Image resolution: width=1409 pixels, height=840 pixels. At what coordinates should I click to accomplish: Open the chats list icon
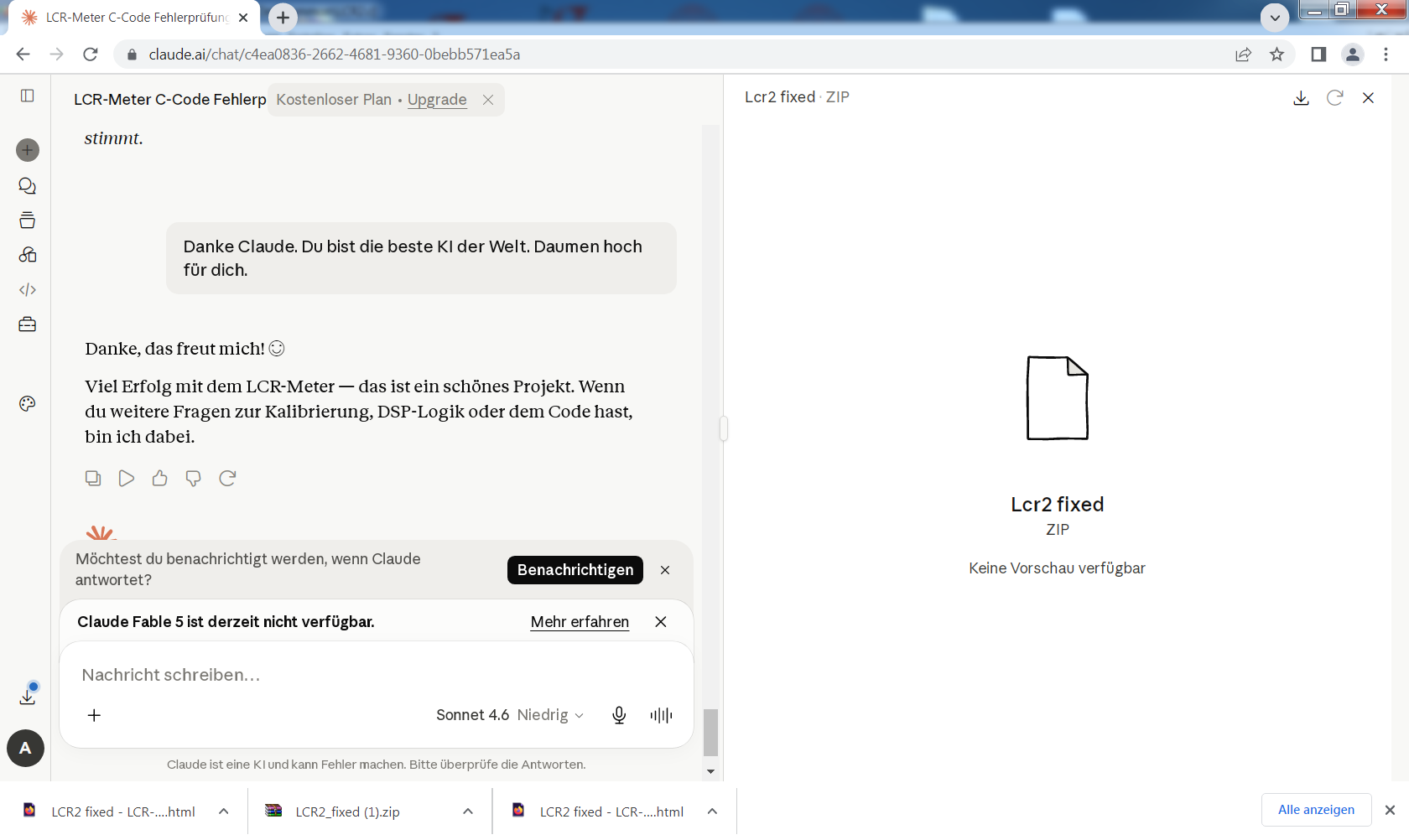28,185
